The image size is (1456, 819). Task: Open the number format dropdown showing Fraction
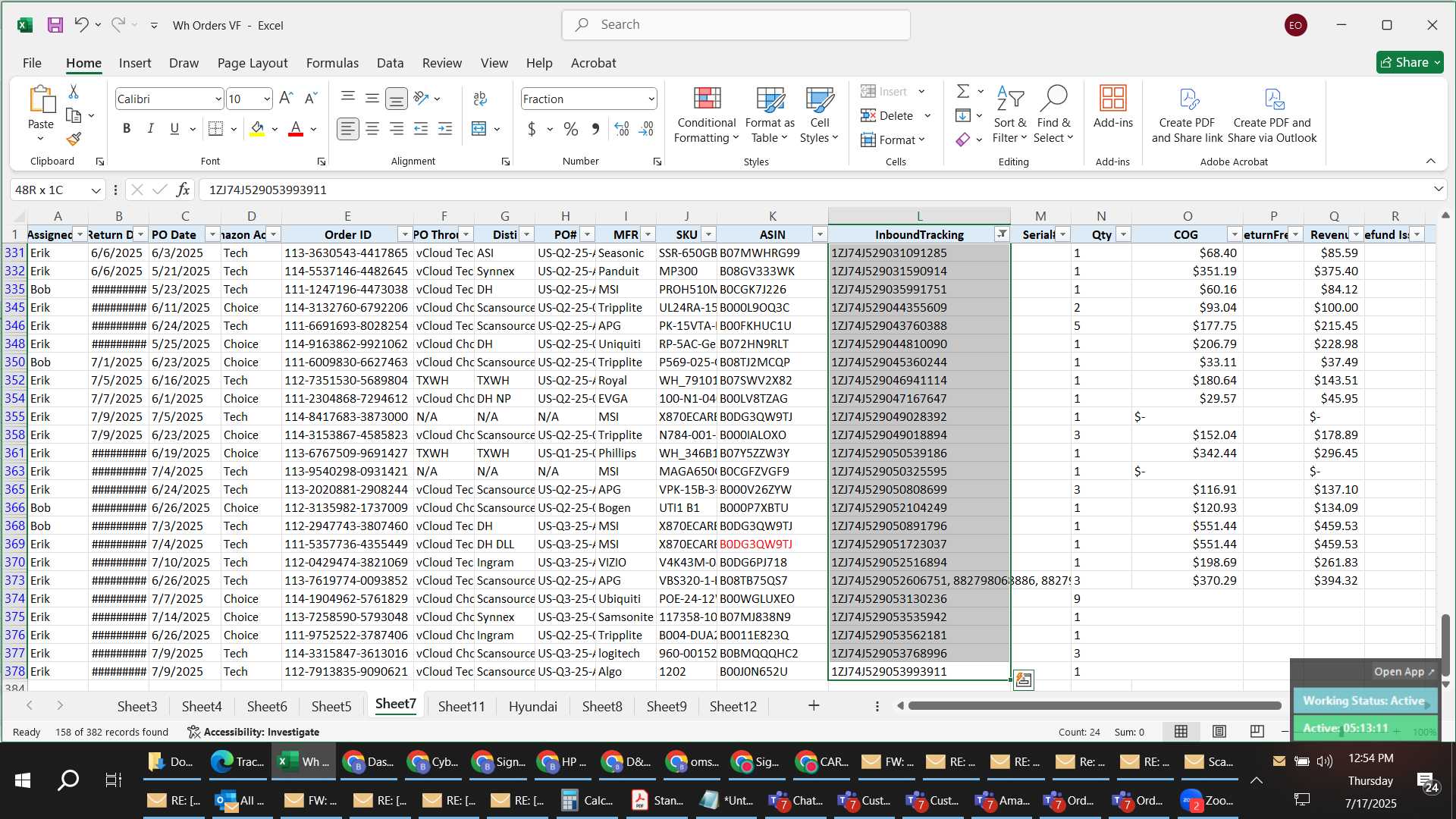pos(651,99)
